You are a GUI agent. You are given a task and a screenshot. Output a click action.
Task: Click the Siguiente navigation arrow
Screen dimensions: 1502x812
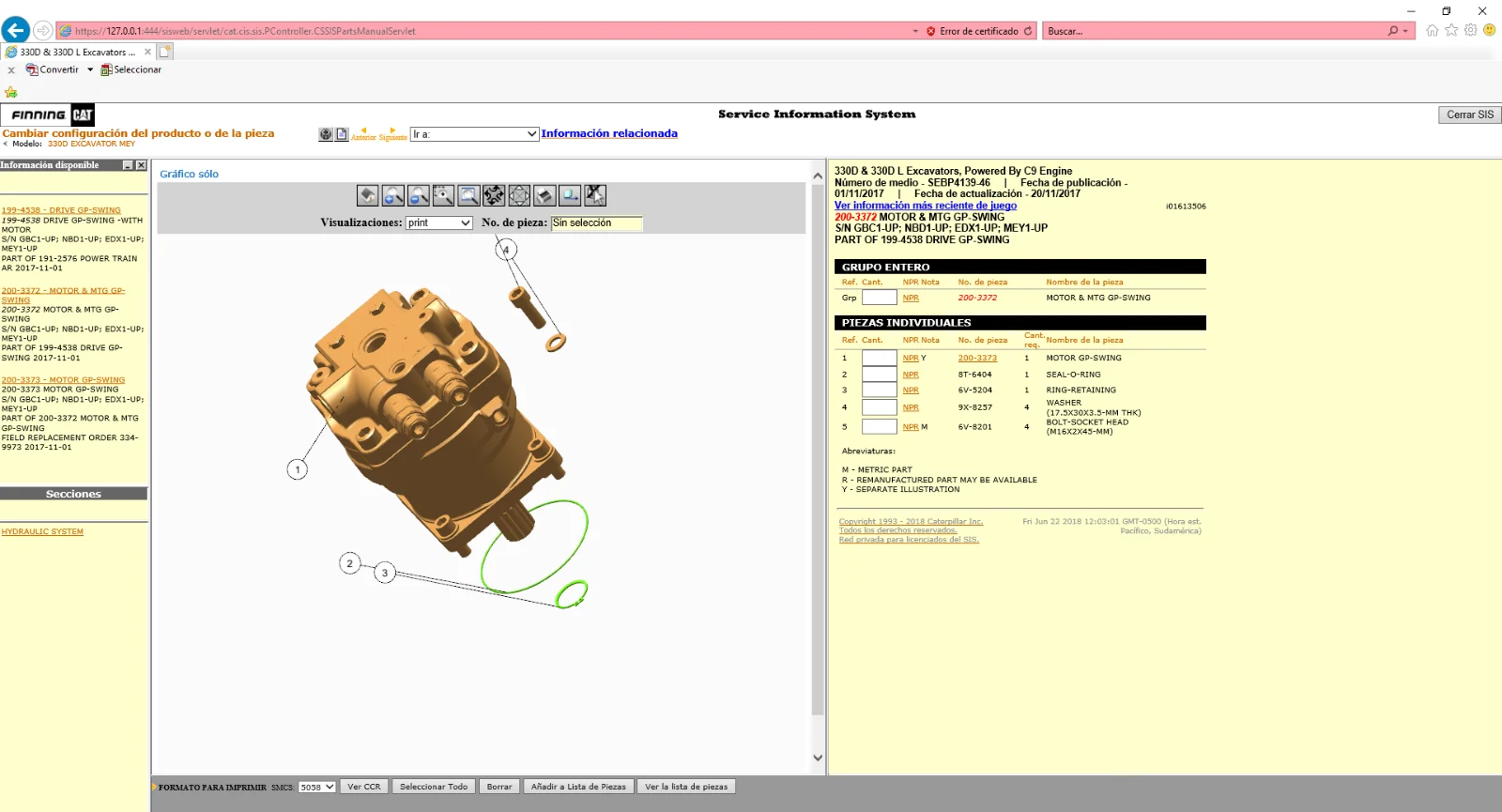(392, 132)
